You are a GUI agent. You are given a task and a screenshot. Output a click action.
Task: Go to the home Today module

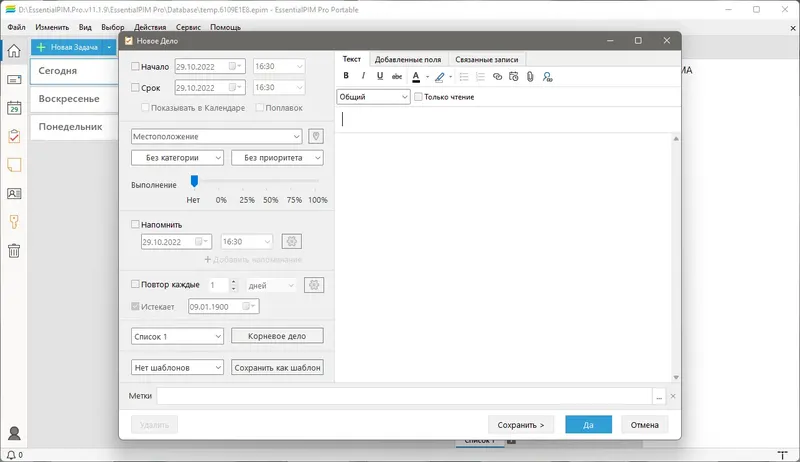(x=14, y=50)
